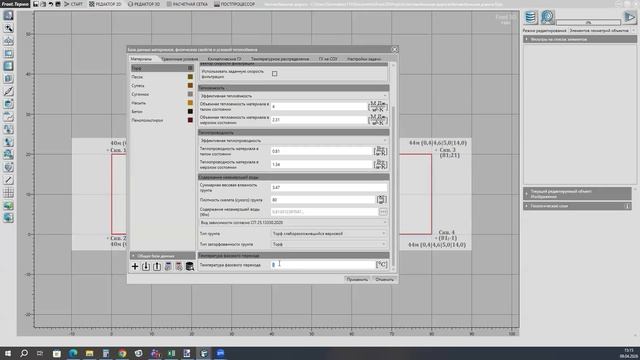
Task: Click the total weight moisture input field
Action: 329,187
